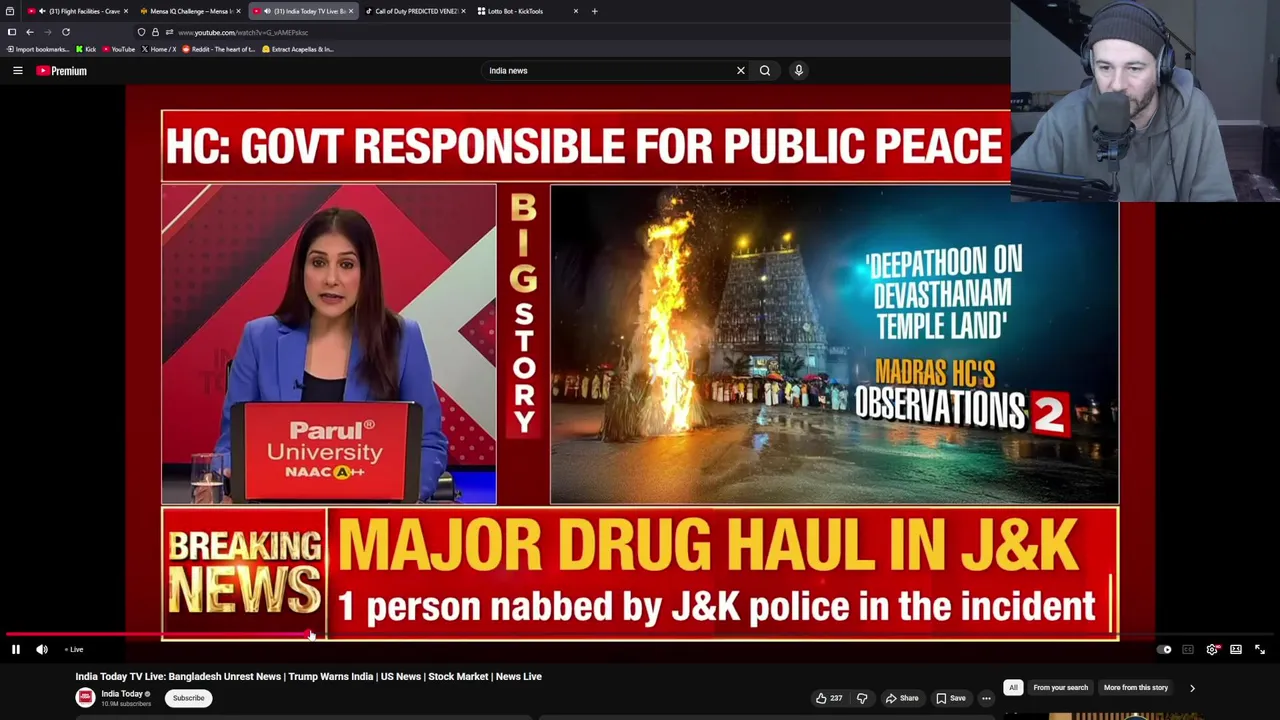Subscribe to India Today channel
This screenshot has width=1280, height=720.
(188, 698)
